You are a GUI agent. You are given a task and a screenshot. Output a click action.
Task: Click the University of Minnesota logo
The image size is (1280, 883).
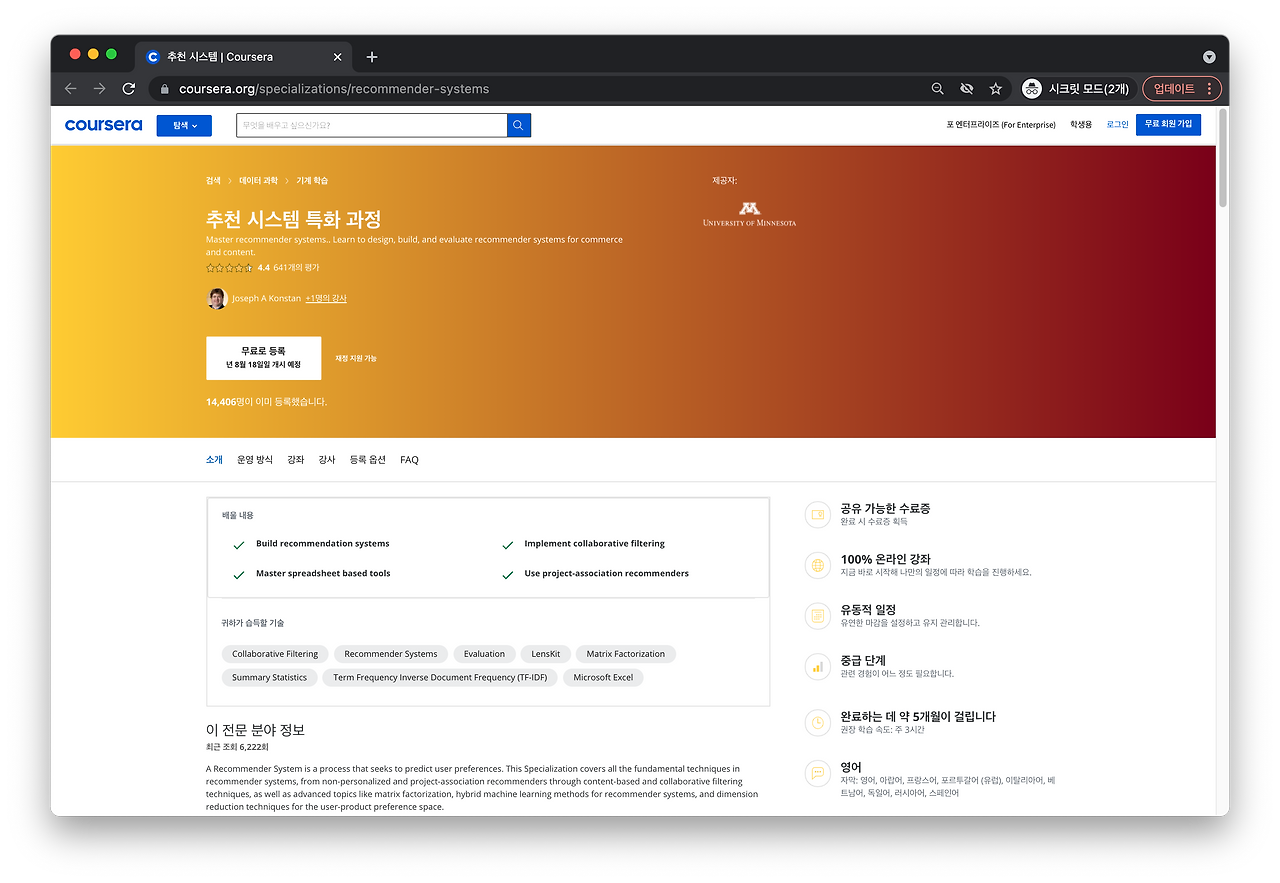click(750, 214)
